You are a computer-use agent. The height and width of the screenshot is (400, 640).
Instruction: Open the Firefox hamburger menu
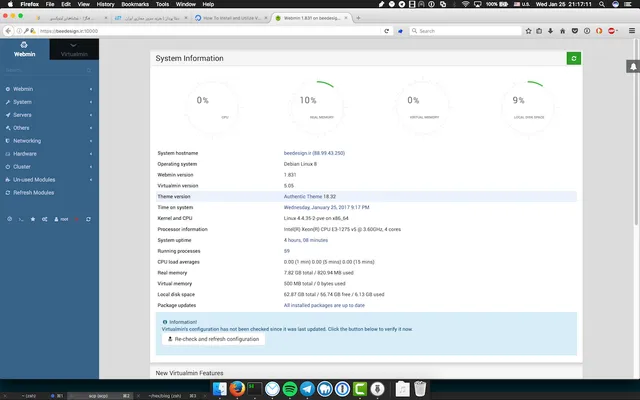click(632, 31)
